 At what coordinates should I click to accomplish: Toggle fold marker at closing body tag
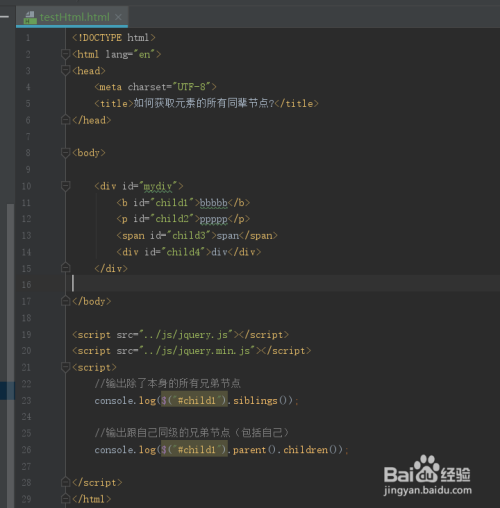tap(66, 301)
